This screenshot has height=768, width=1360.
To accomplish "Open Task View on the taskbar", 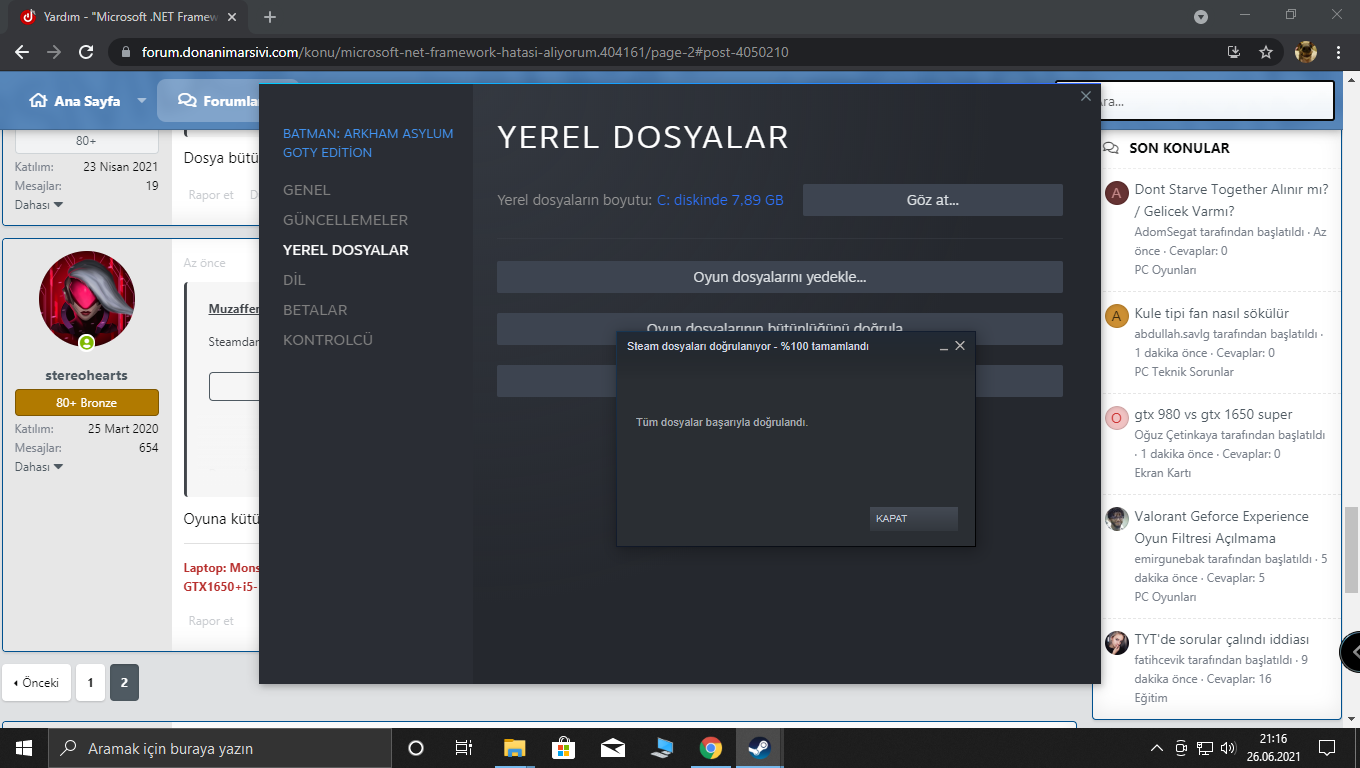I will coord(463,748).
